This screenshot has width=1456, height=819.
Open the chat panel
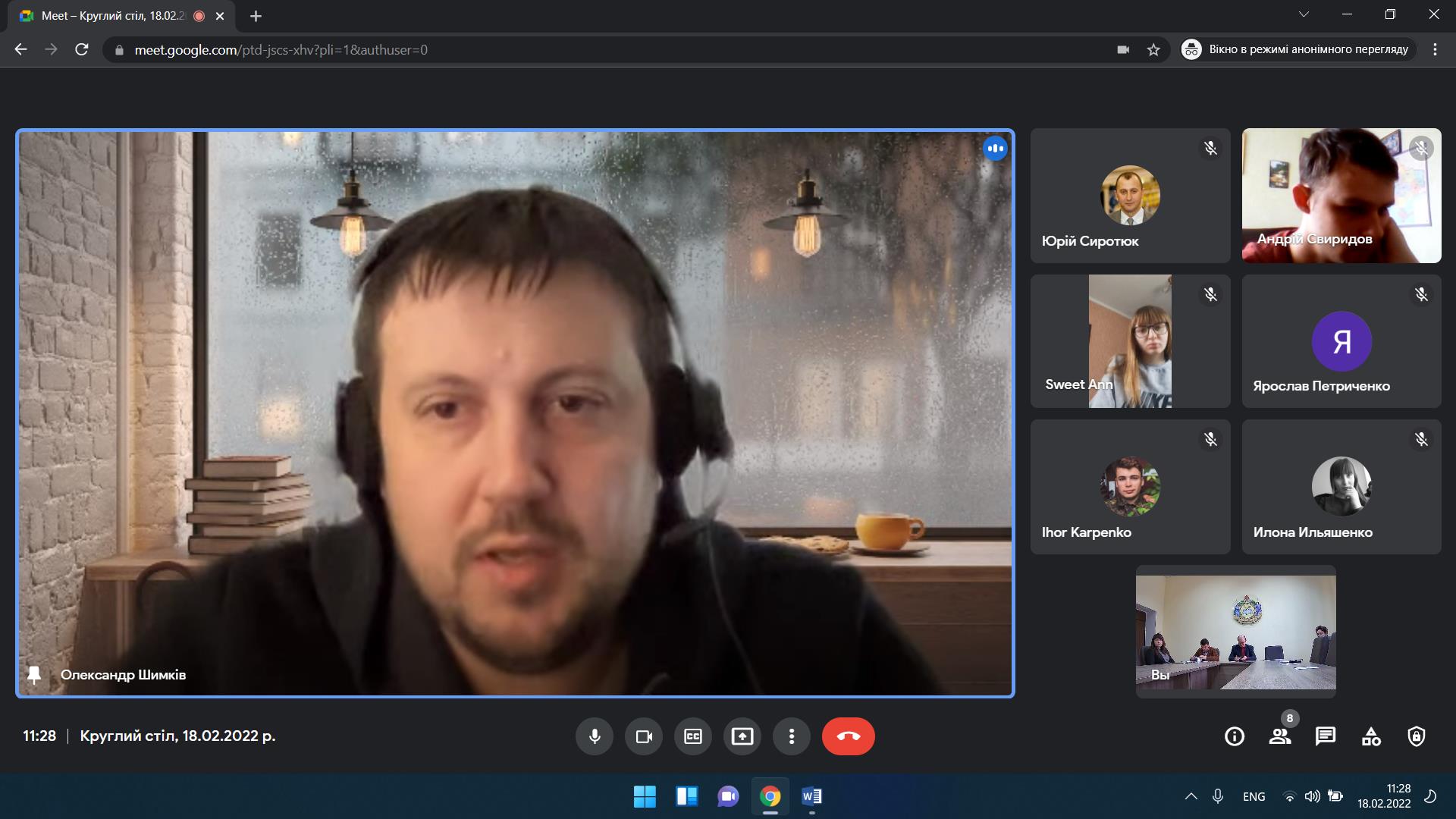point(1326,736)
